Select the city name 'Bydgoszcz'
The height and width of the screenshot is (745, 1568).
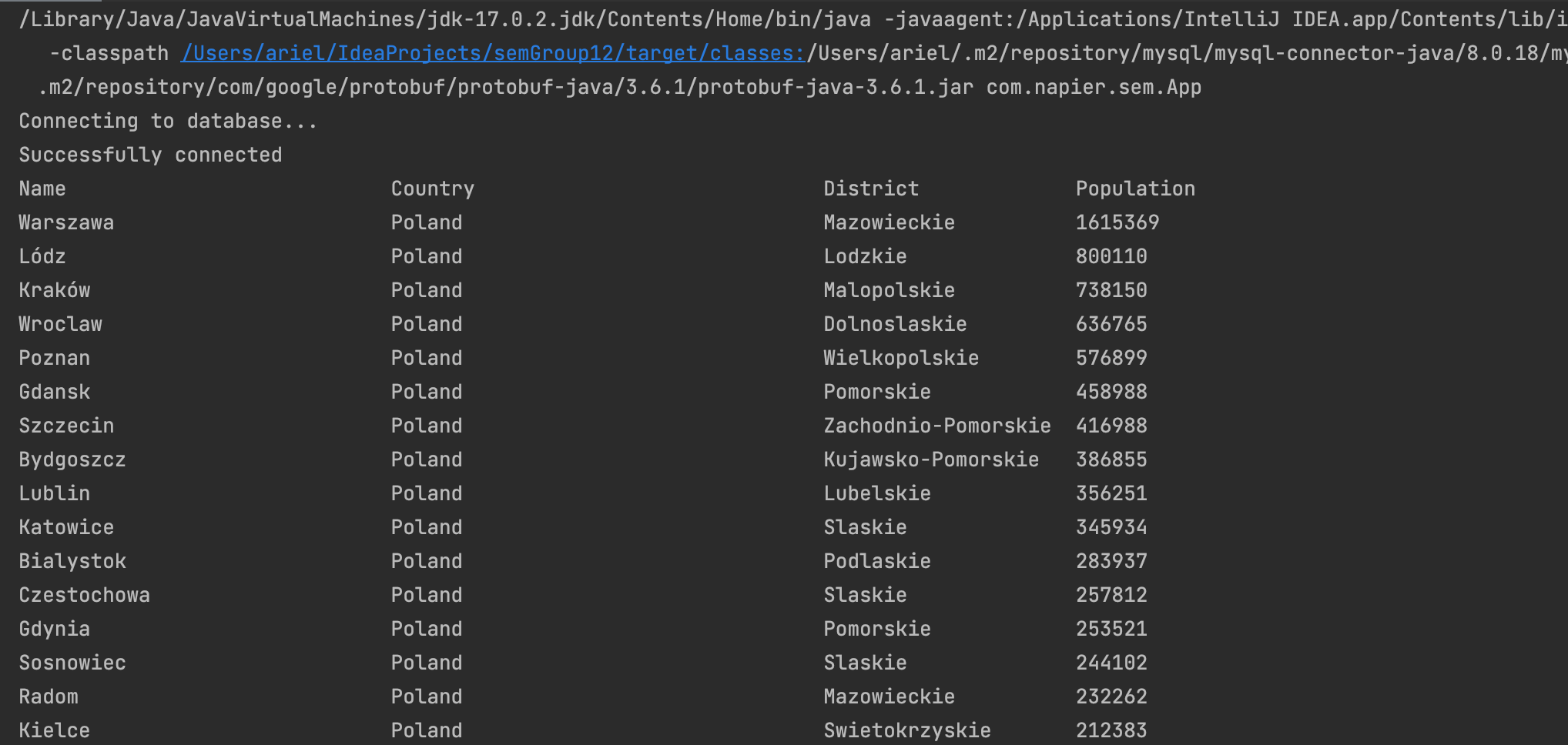tap(72, 459)
